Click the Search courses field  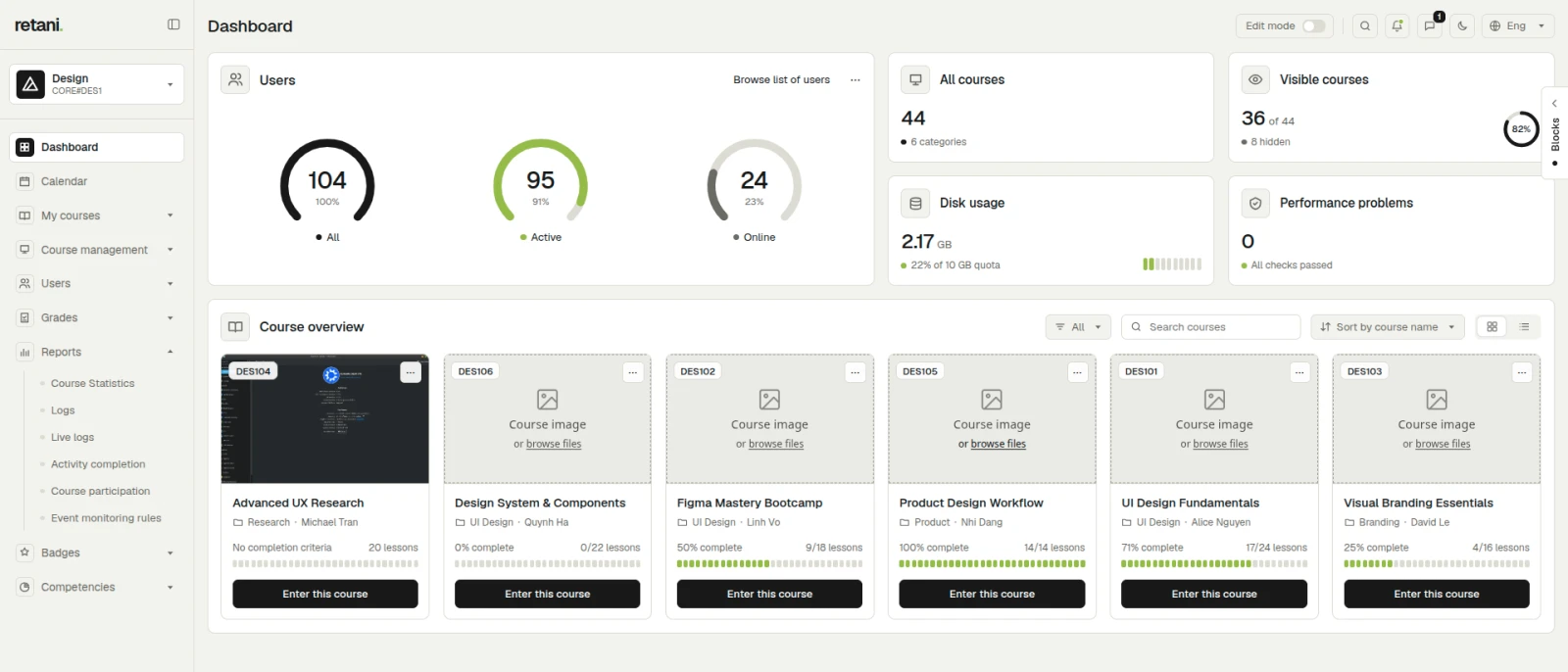click(x=1211, y=327)
